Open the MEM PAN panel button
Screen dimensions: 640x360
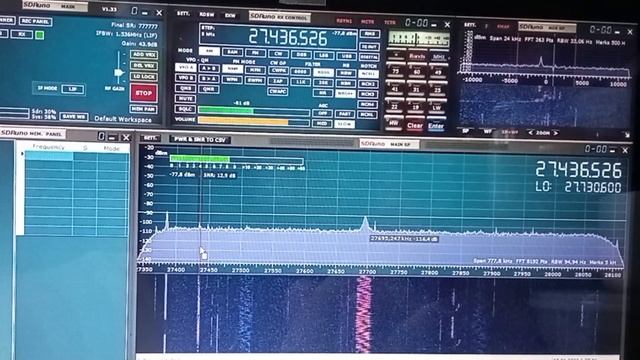tap(144, 109)
